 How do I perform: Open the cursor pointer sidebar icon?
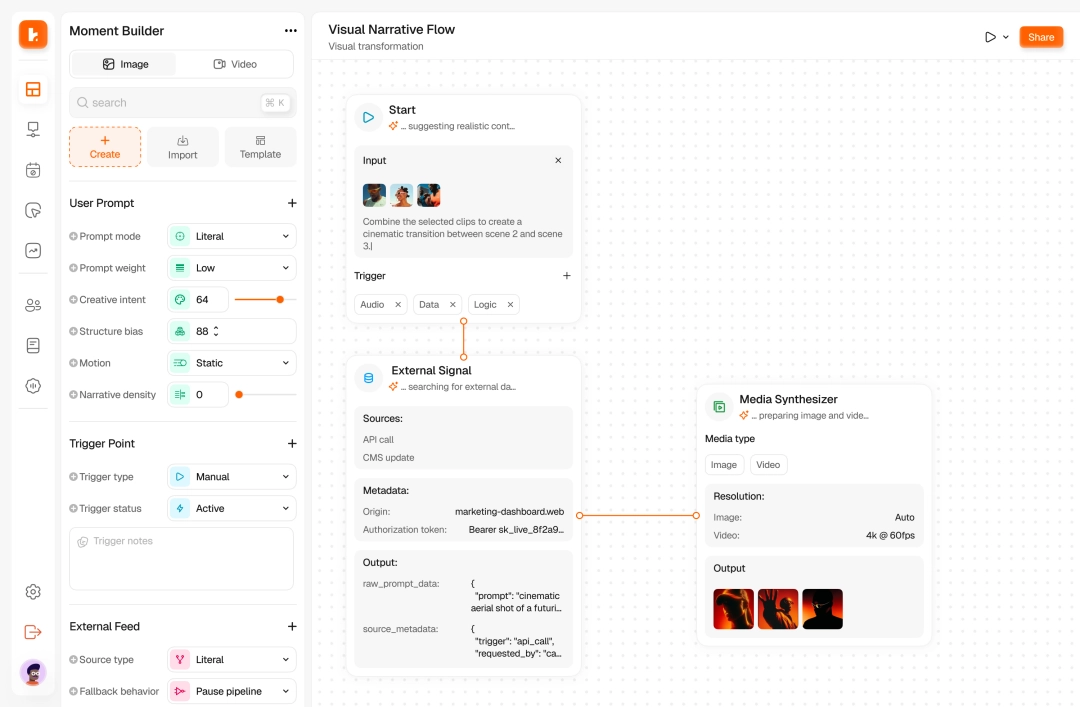pyautogui.click(x=33, y=210)
